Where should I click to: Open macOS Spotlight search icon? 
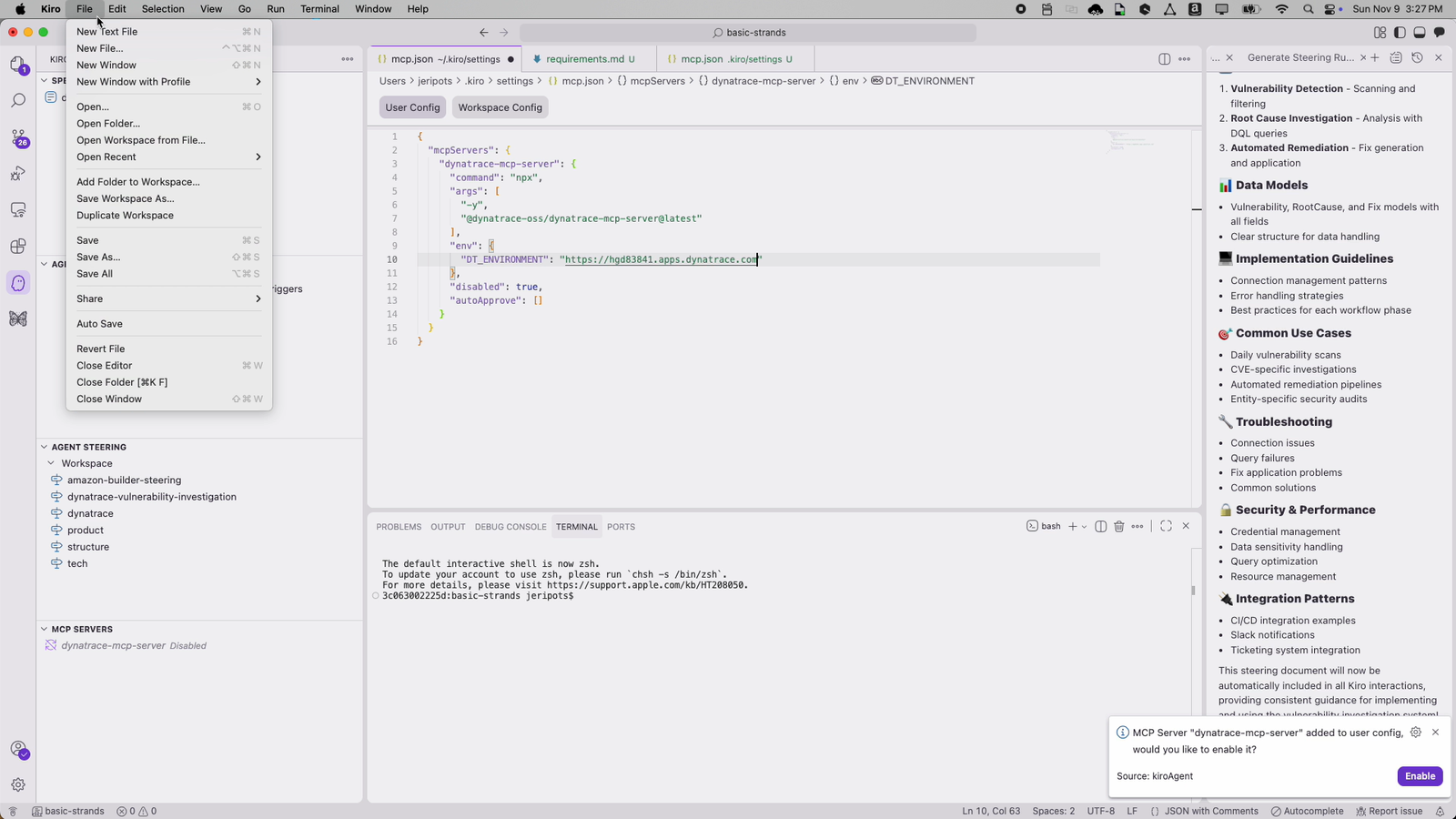point(1309,9)
